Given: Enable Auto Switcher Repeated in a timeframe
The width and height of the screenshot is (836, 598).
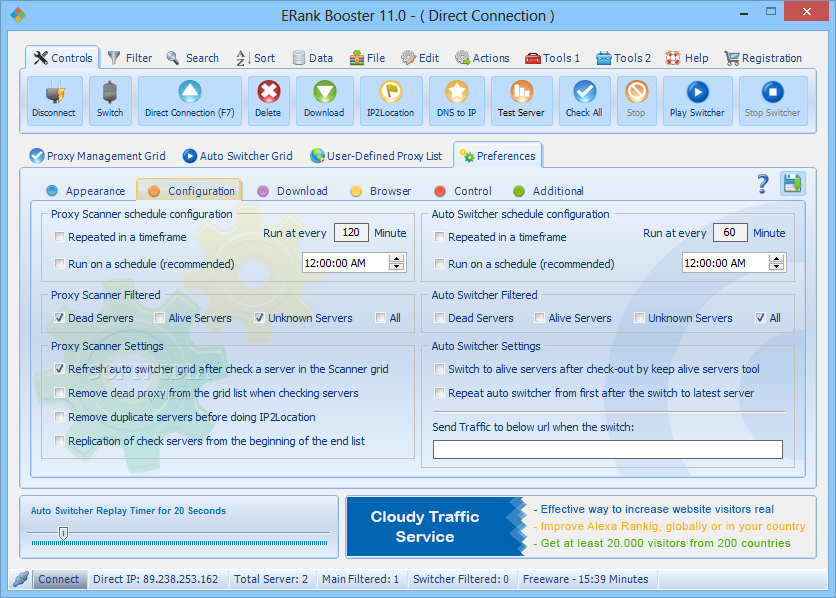Looking at the screenshot, I should 439,237.
